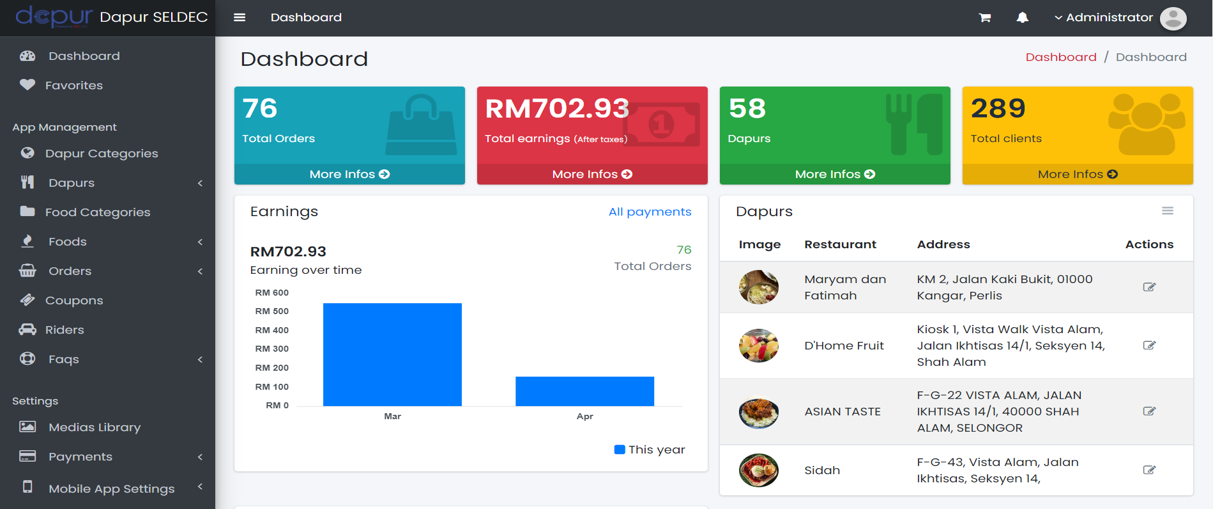
Task: Edit the Maryam dan Fatimah restaurant entry
Action: 1149,287
